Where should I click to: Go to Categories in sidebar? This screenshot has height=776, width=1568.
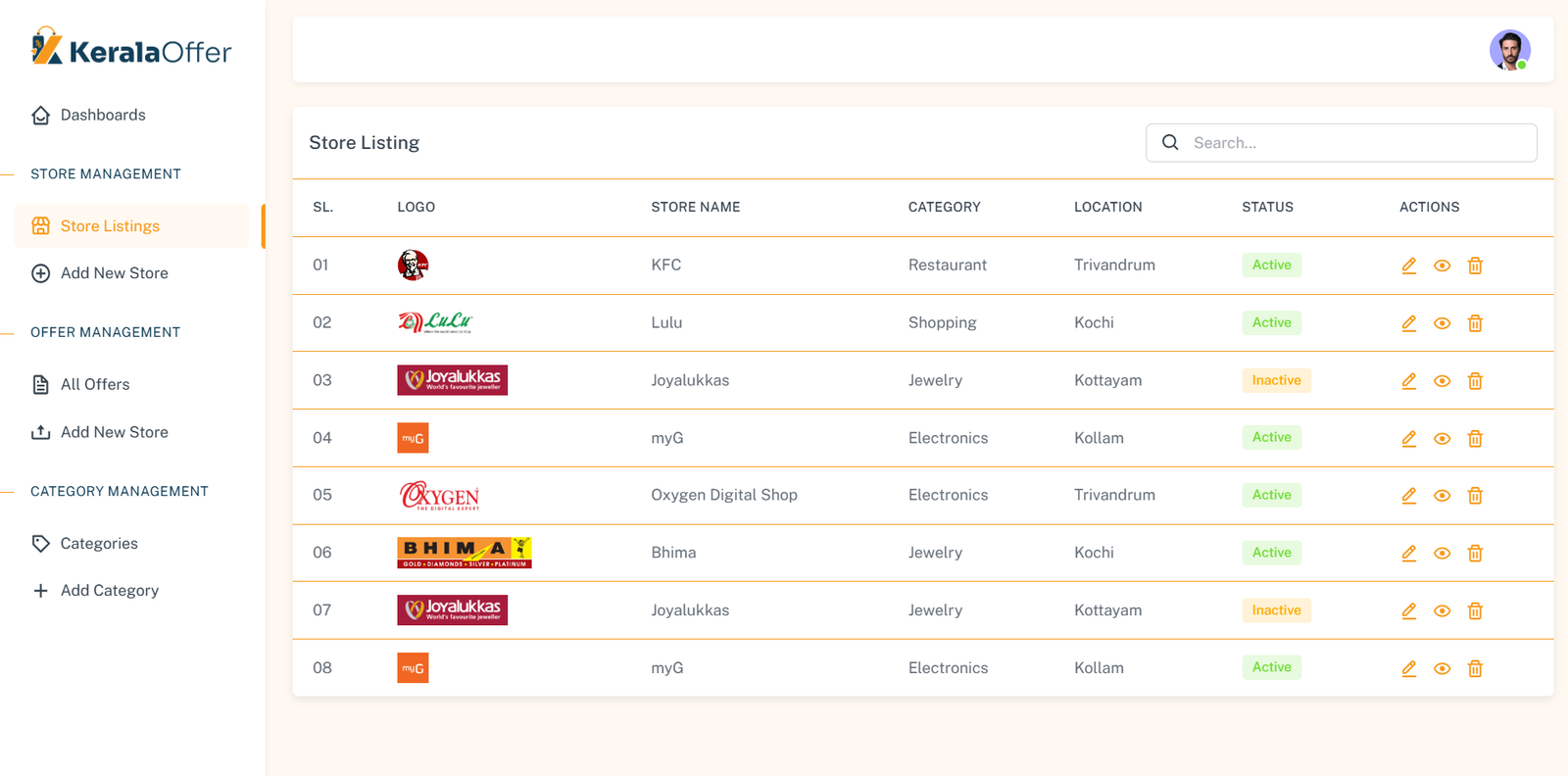click(x=98, y=543)
